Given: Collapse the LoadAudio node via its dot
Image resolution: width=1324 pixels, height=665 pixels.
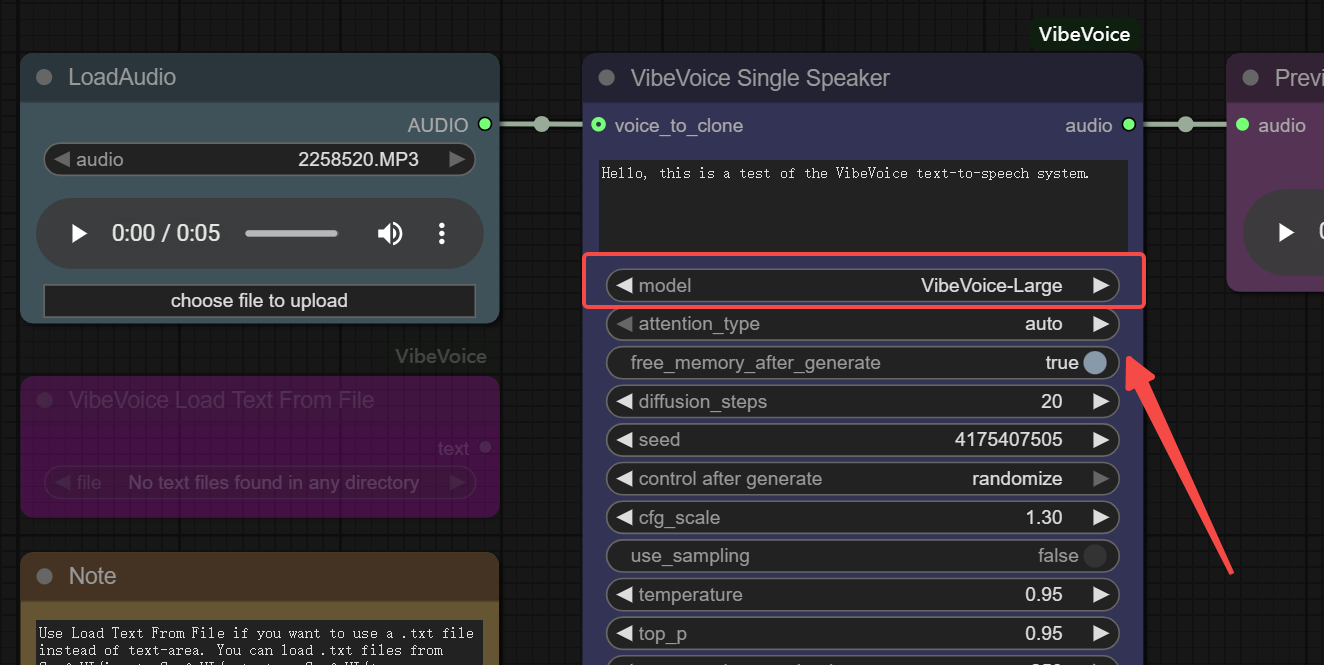Looking at the screenshot, I should coord(44,78).
